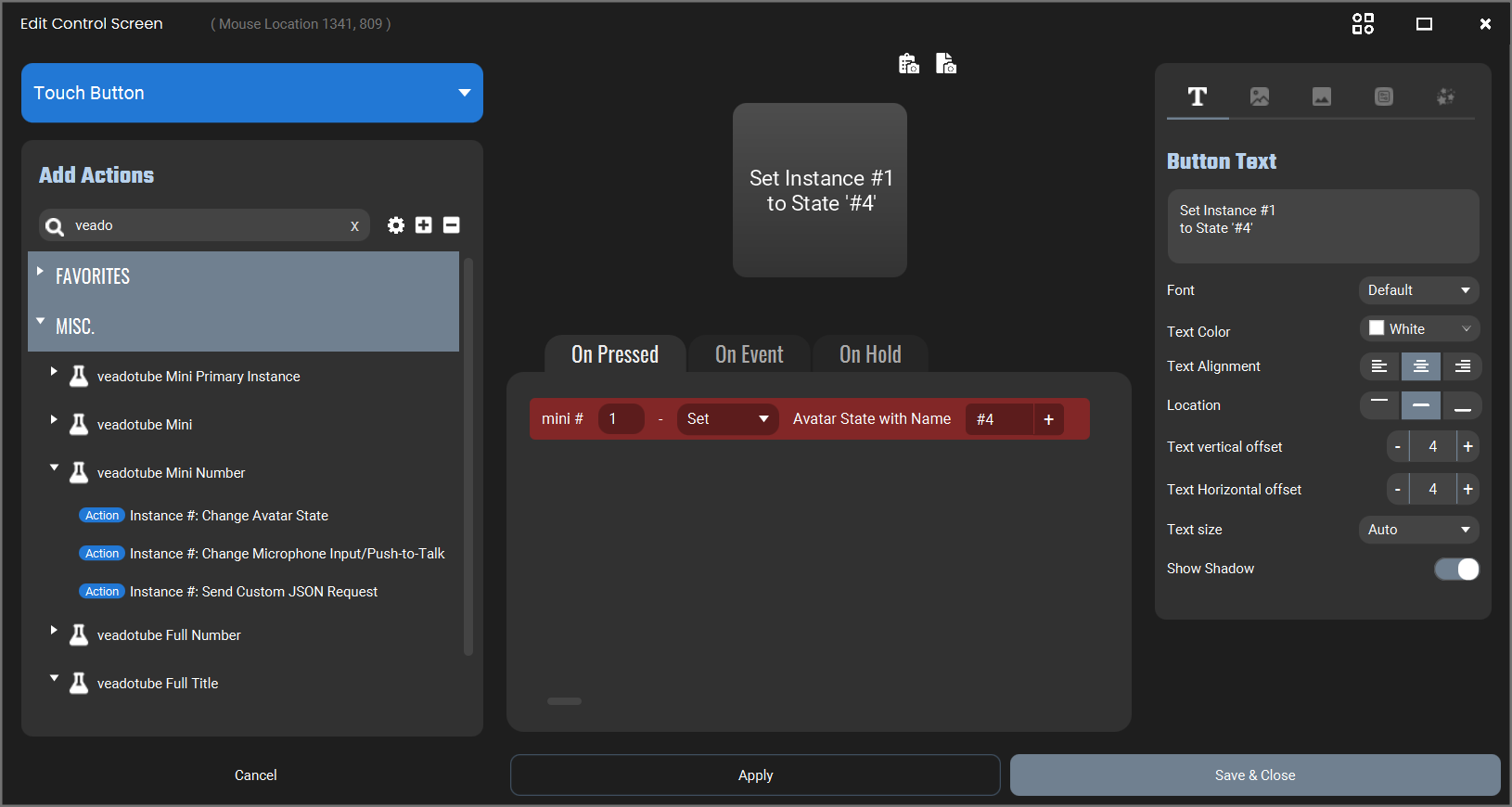The image size is (1512, 807).
Task: Clear the veado search text
Action: (x=354, y=226)
